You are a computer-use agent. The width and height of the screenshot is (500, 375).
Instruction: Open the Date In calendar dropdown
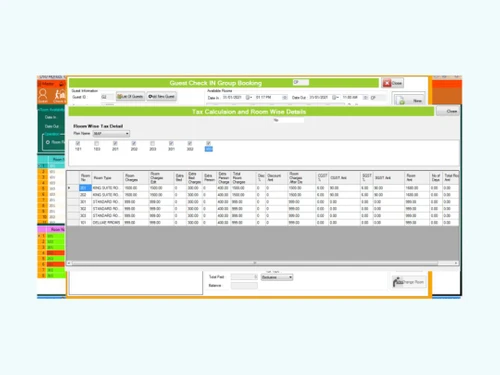[x=249, y=98]
